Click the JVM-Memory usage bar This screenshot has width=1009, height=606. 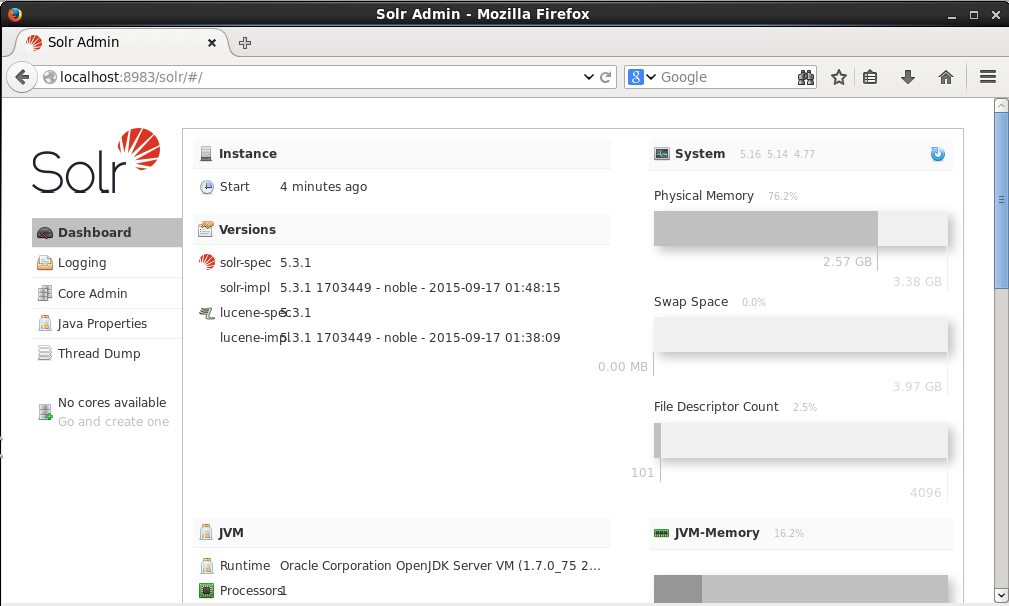[801, 589]
